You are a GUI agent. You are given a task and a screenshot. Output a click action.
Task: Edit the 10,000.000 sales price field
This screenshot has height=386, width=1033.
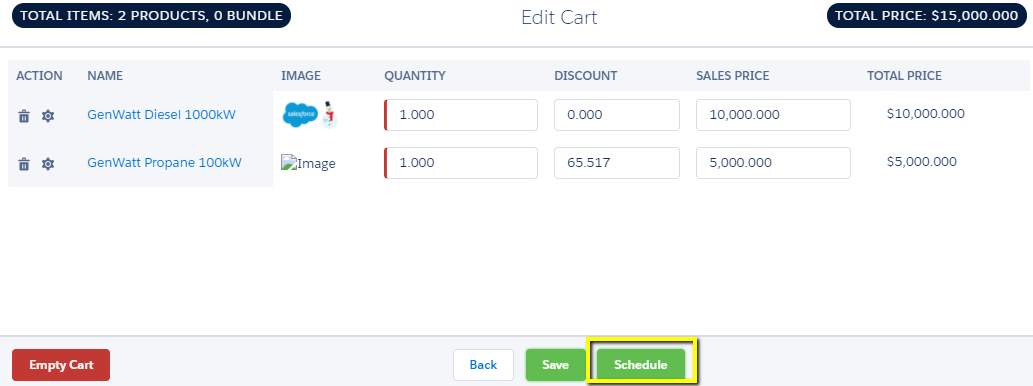tap(773, 115)
